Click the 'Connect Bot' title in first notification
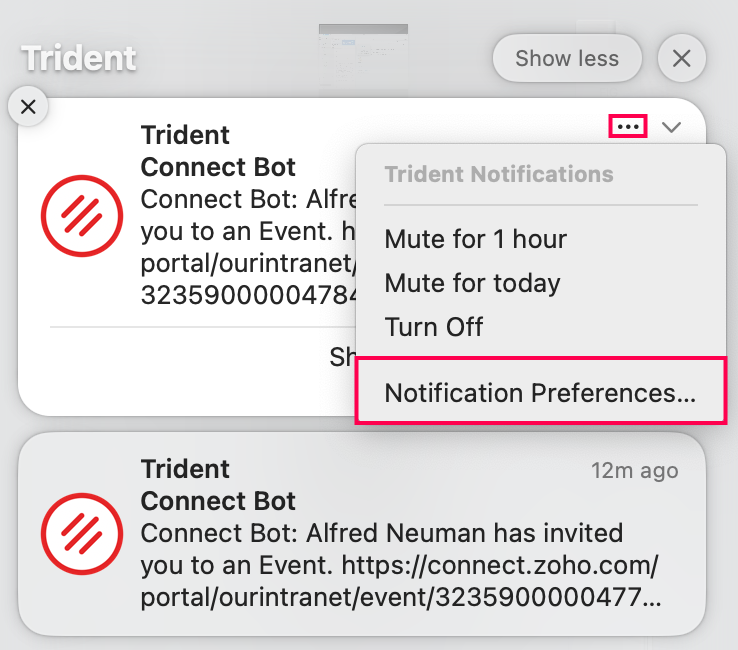 pyautogui.click(x=218, y=167)
